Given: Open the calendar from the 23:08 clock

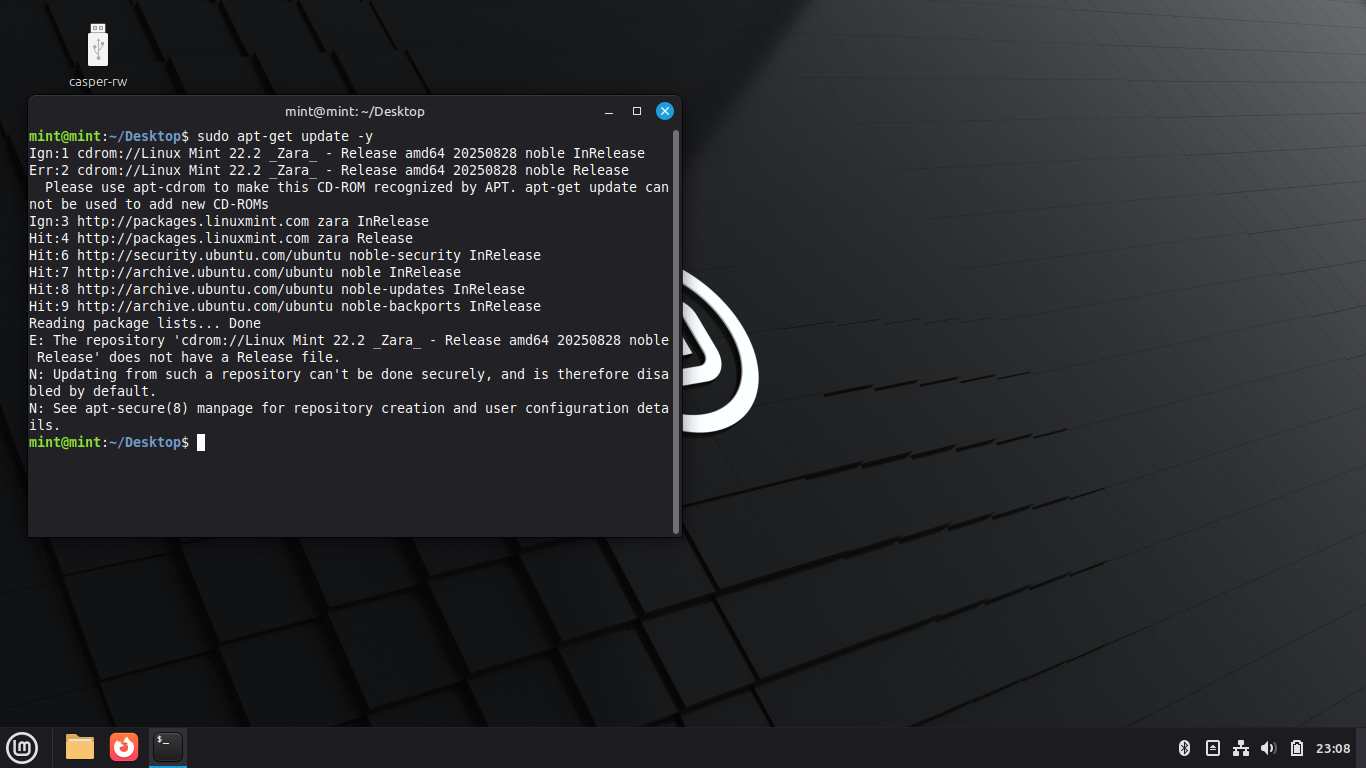Looking at the screenshot, I should tap(1333, 748).
